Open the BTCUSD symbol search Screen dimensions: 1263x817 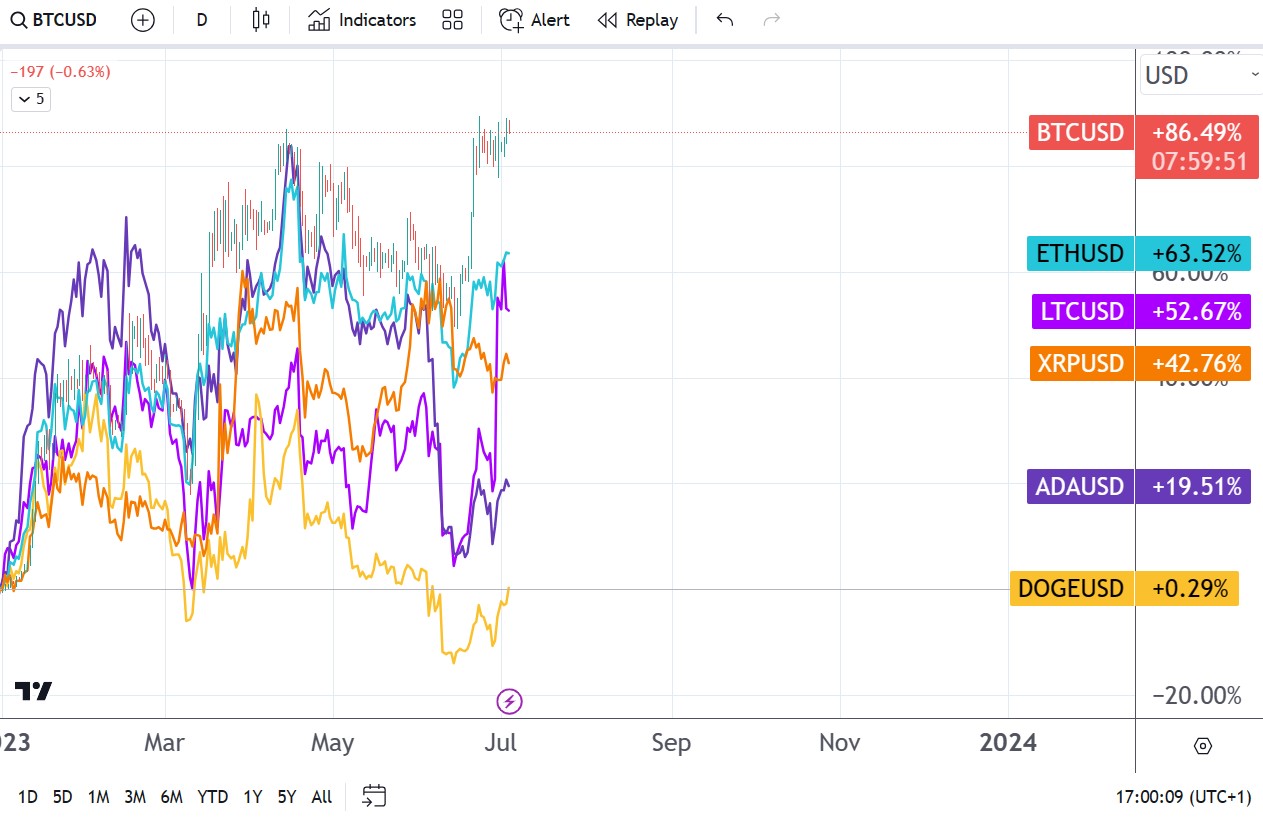pyautogui.click(x=55, y=20)
